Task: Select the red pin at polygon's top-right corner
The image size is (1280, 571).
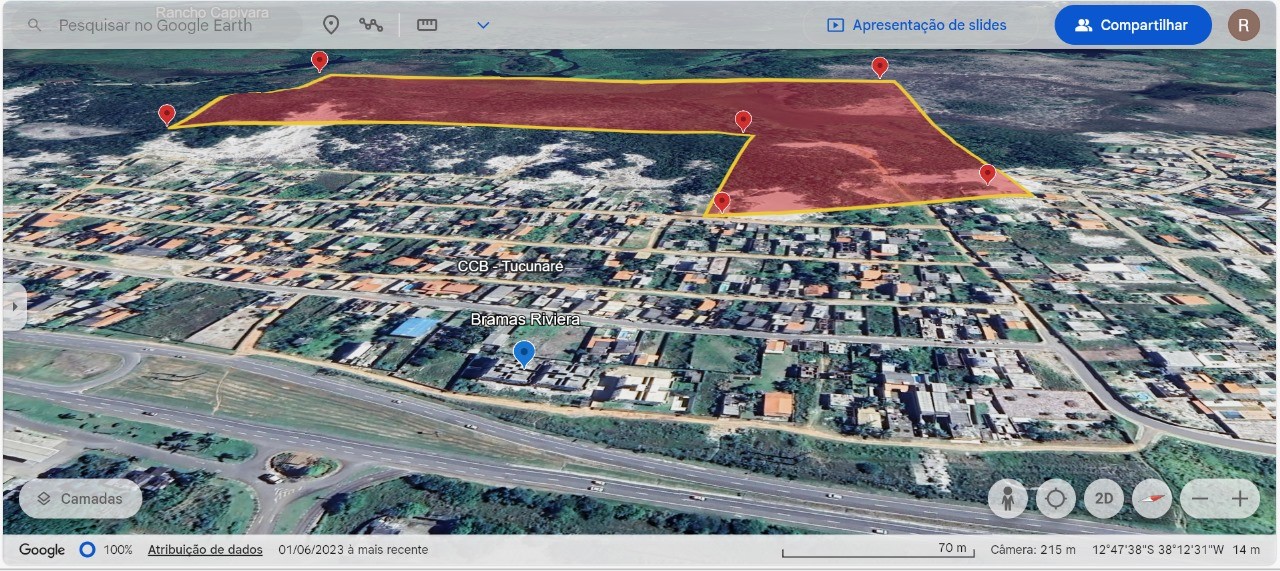Action: click(880, 67)
